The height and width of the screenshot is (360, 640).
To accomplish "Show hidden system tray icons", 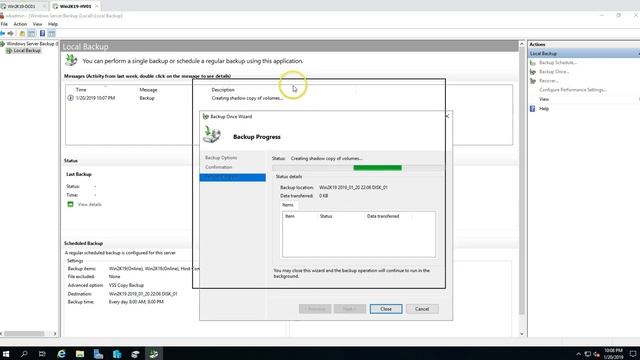I will point(578,354).
